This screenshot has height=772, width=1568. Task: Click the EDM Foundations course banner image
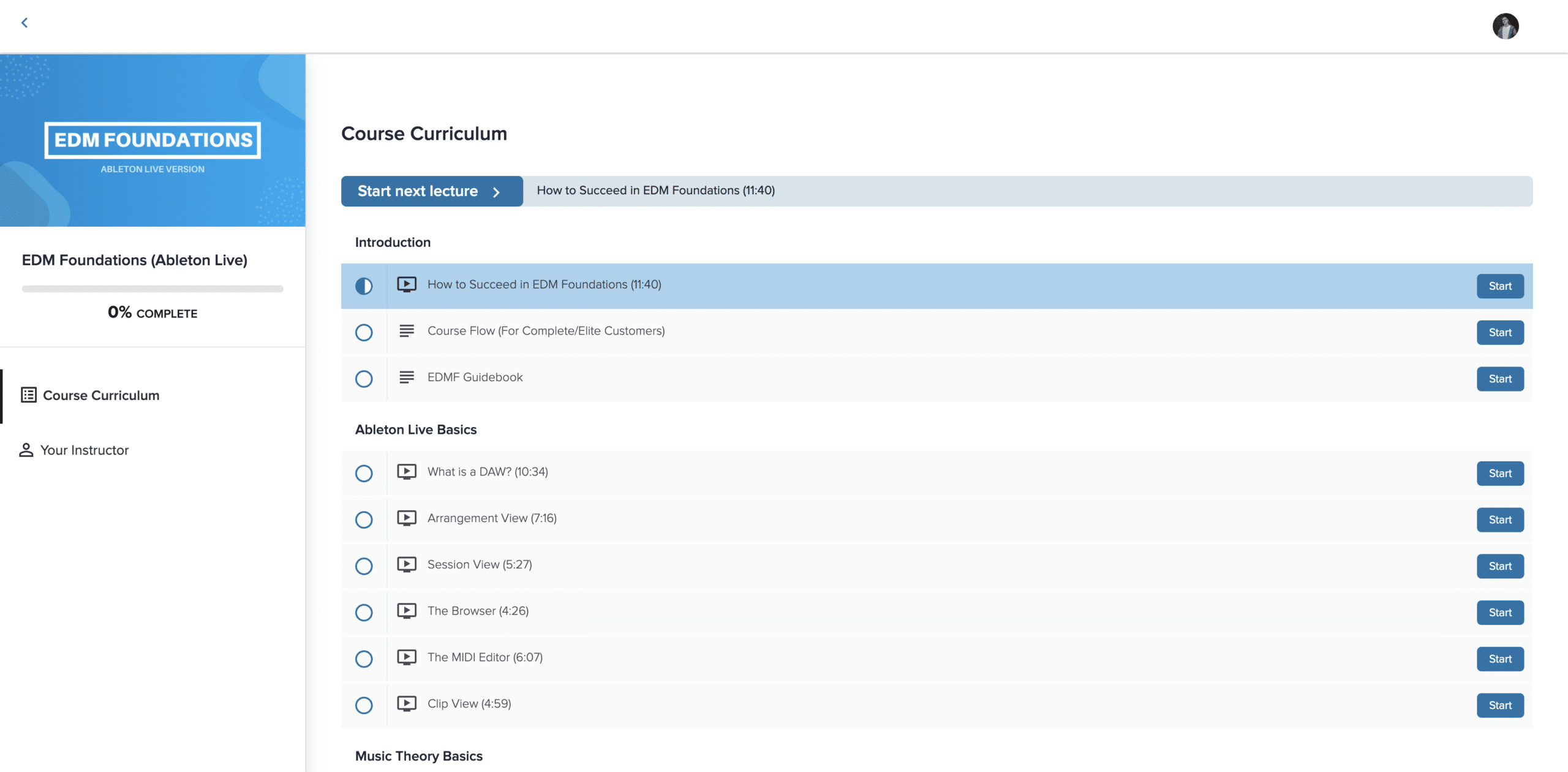[x=153, y=140]
